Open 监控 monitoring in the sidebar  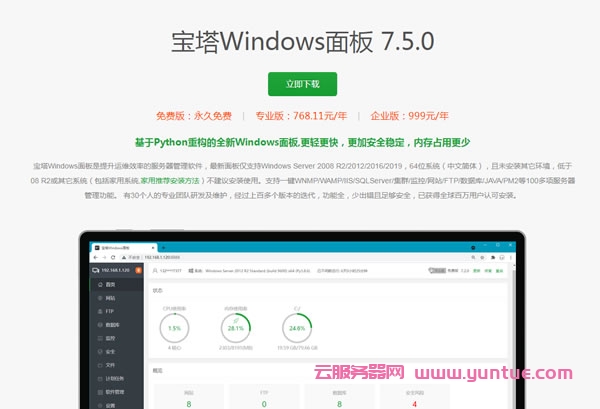point(111,338)
